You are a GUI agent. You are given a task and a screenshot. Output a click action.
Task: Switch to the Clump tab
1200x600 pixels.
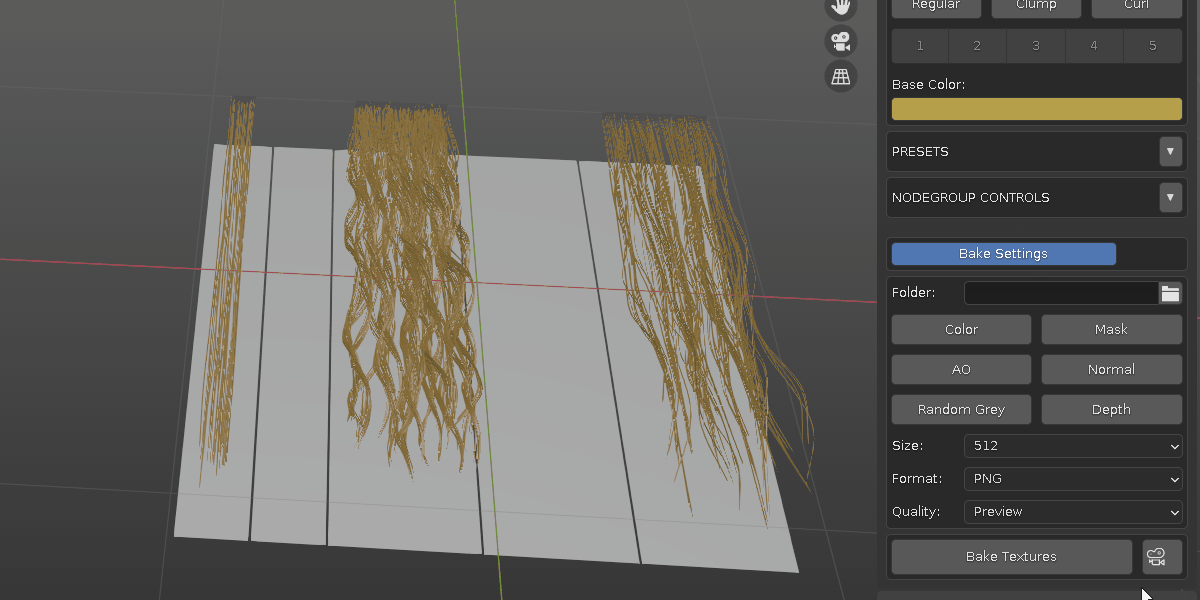pos(1036,5)
